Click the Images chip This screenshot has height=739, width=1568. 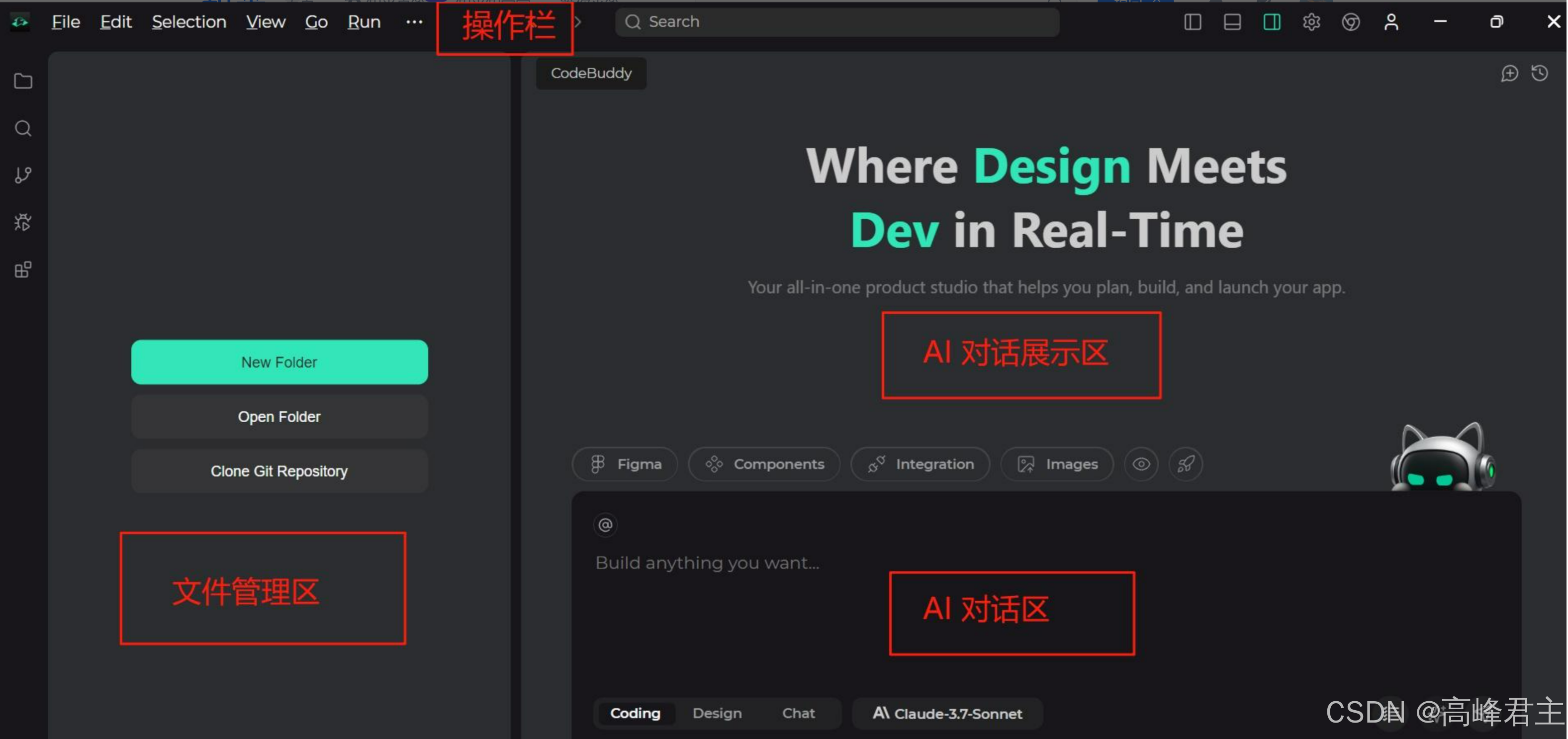point(1057,464)
